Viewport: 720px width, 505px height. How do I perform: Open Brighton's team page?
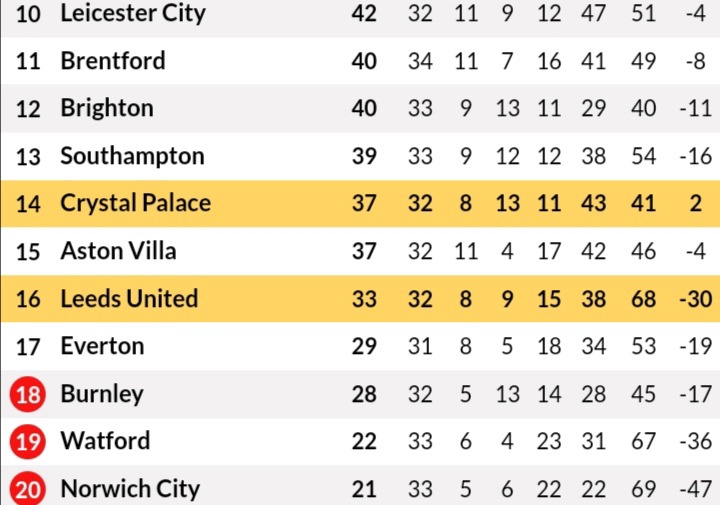pyautogui.click(x=107, y=108)
